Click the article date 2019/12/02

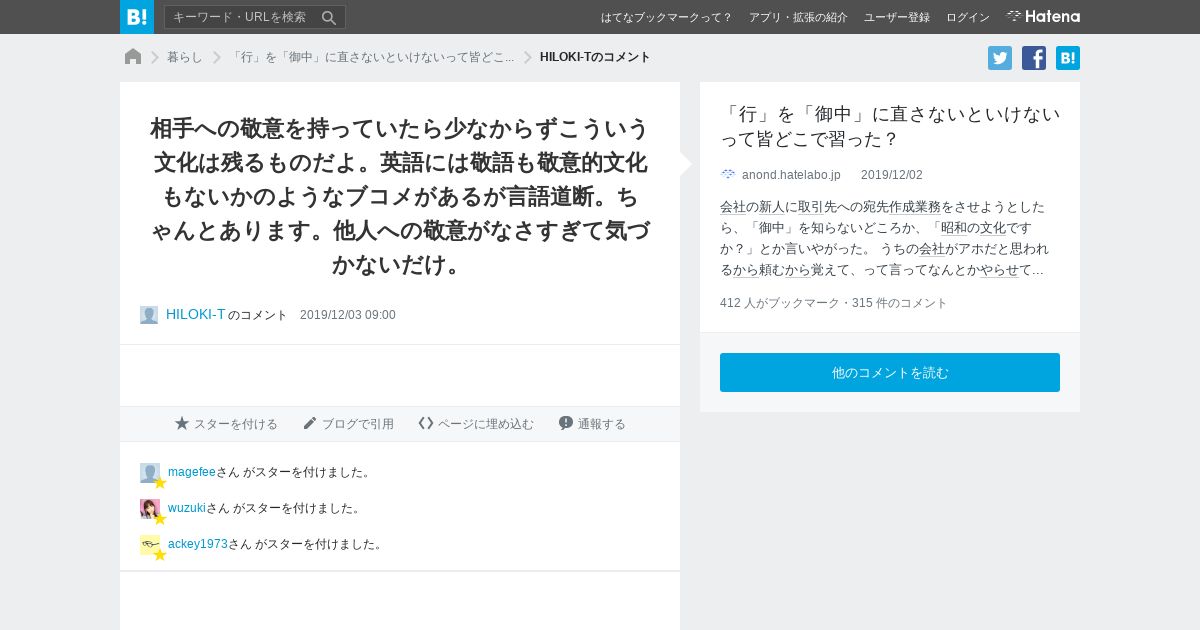pyautogui.click(x=892, y=175)
